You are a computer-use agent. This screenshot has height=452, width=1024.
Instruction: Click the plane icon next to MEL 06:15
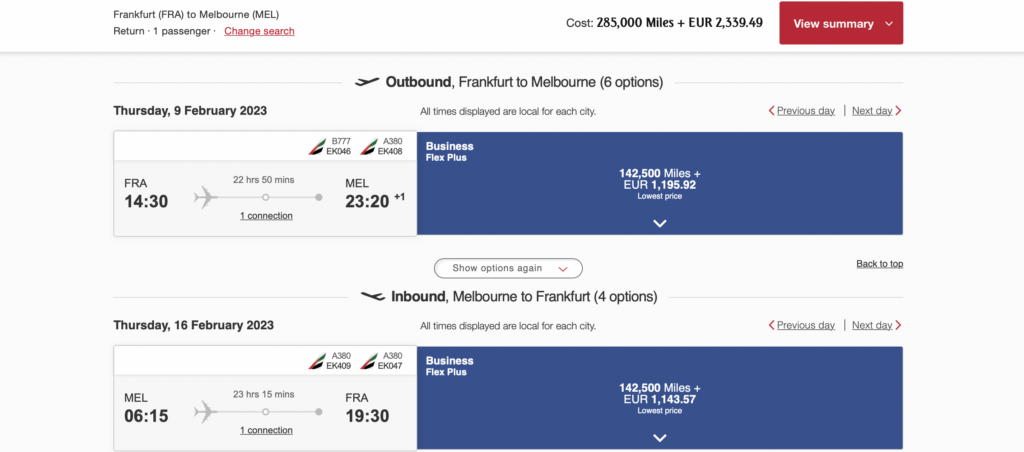[x=206, y=411]
